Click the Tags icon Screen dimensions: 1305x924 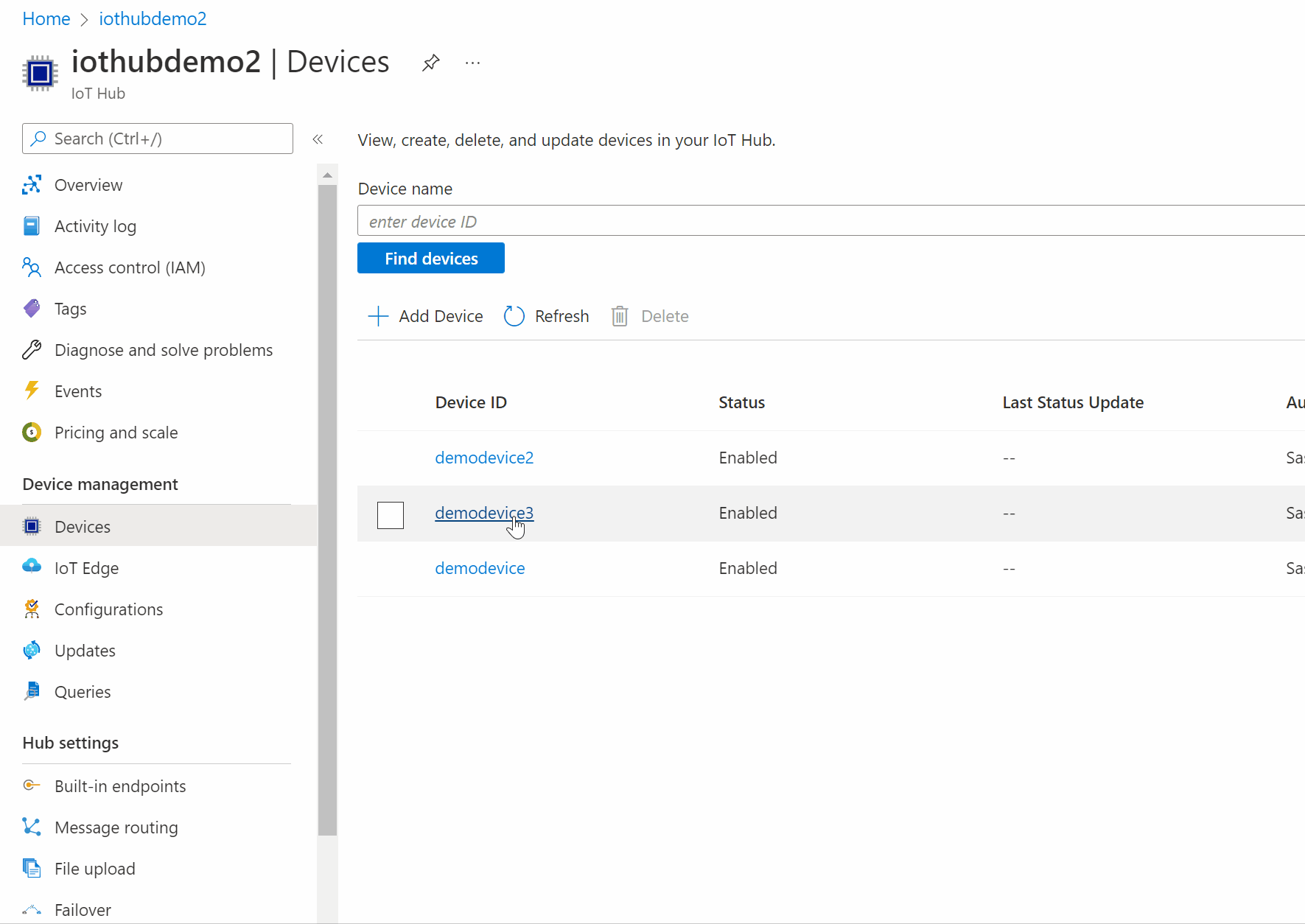tap(32, 309)
